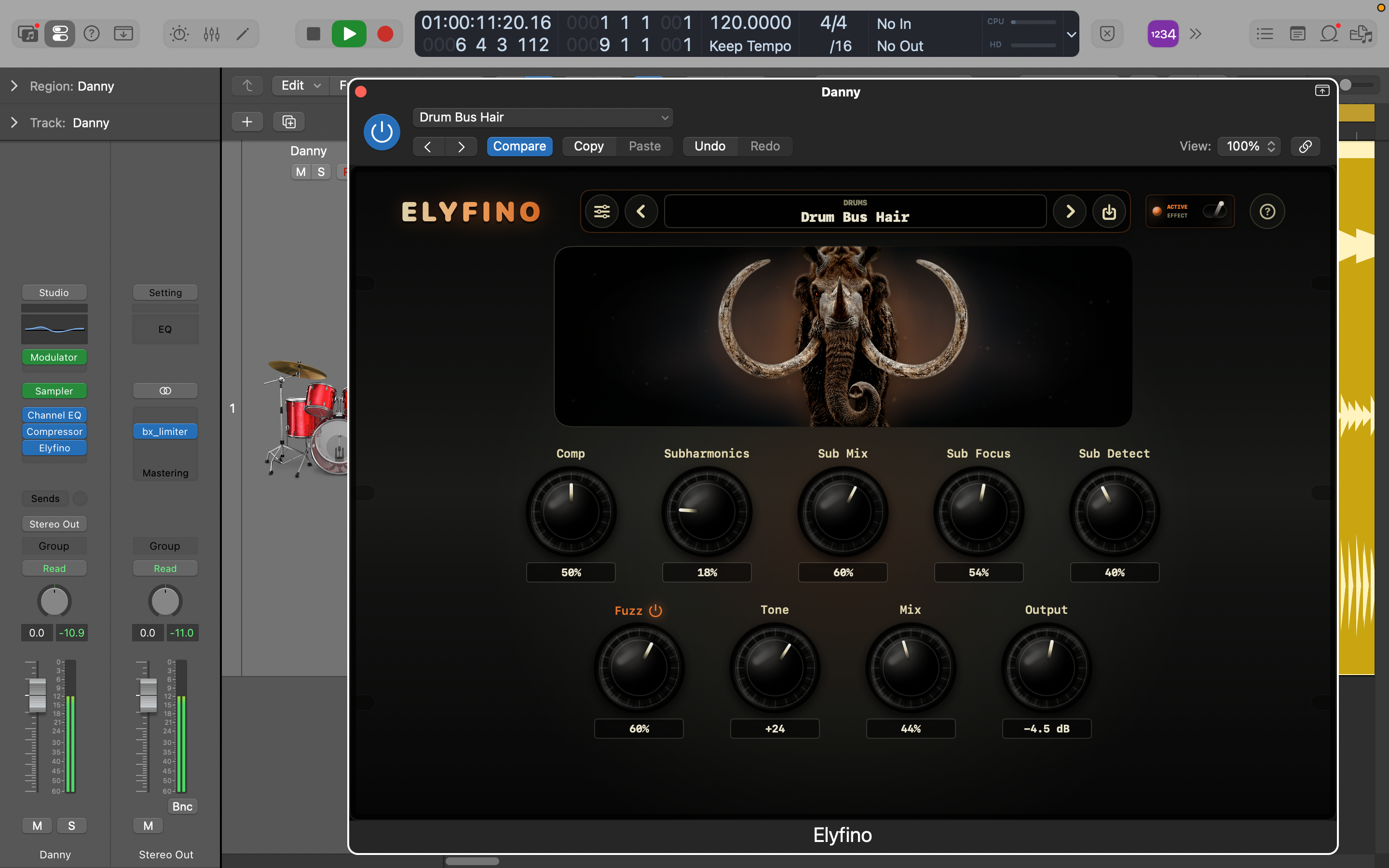
Task: Click the Bnc bounce button
Action: coord(182,807)
